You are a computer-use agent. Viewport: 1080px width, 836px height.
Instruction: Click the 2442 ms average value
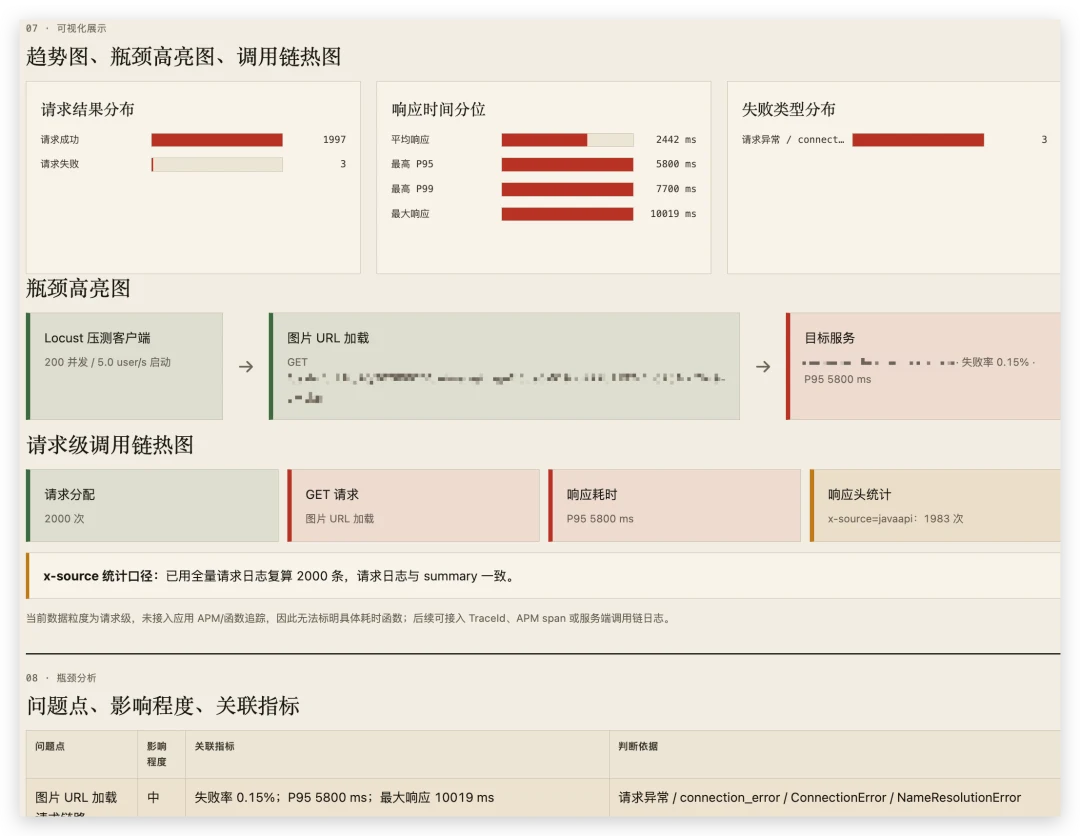click(x=676, y=140)
